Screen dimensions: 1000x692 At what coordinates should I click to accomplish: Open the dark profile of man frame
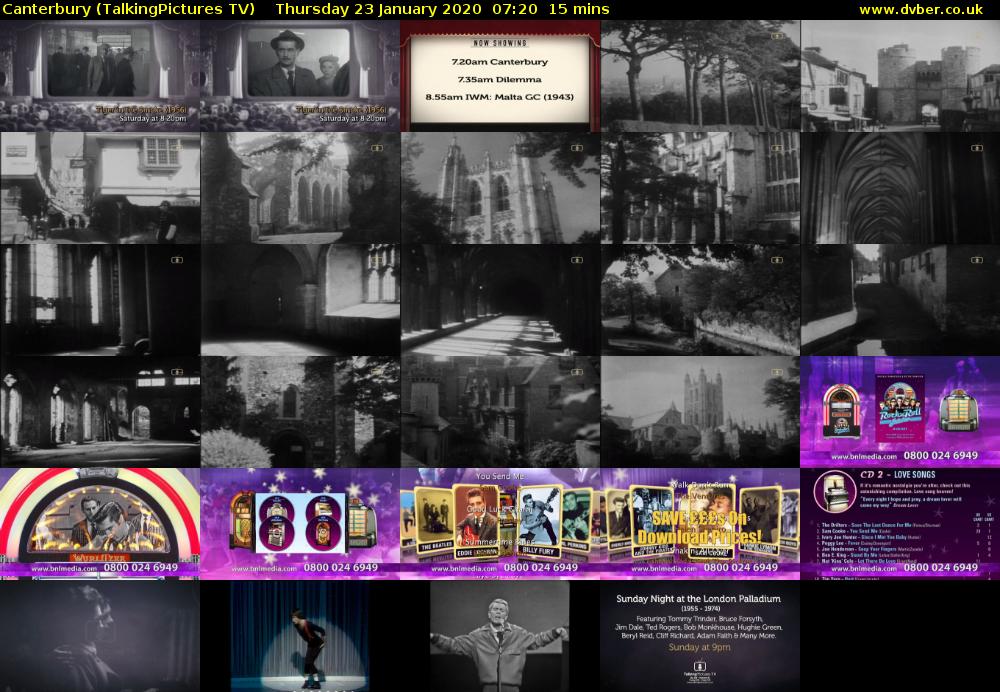tap(100, 636)
